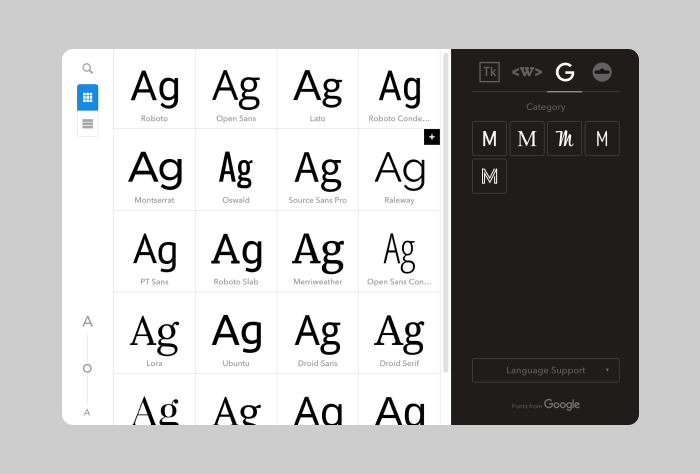Click the preview size slider handle
This screenshot has height=474, width=700.
pos(88,368)
